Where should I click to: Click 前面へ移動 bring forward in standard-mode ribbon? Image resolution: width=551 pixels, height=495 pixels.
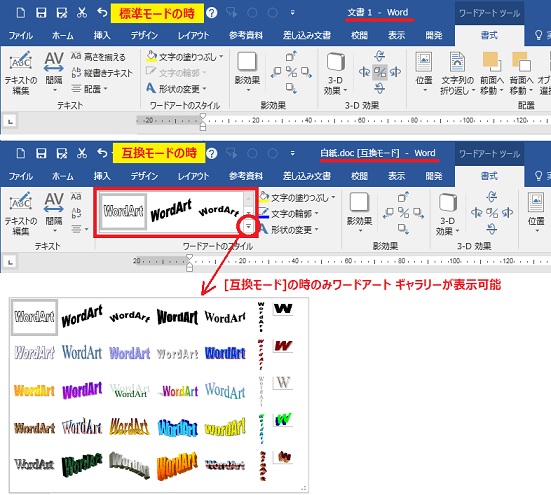coord(492,74)
